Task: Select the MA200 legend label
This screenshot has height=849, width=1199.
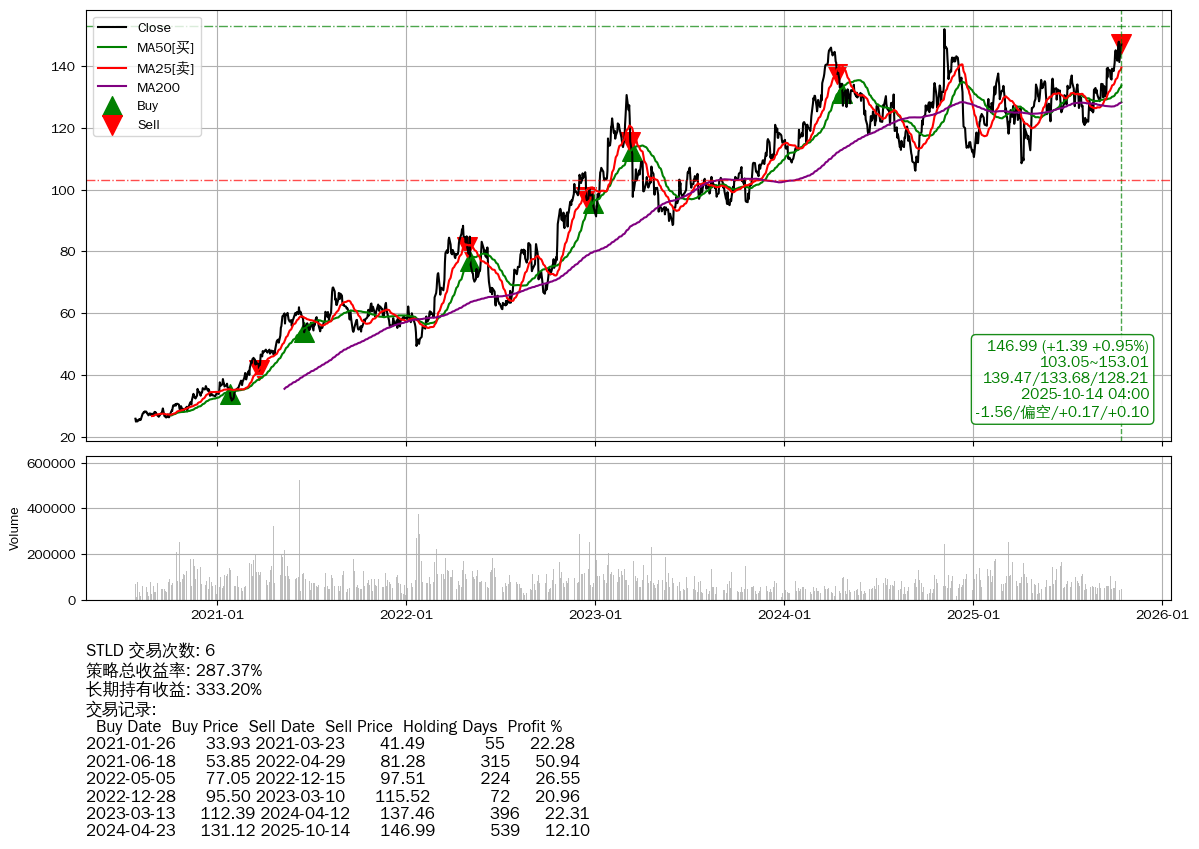Action: tap(158, 88)
